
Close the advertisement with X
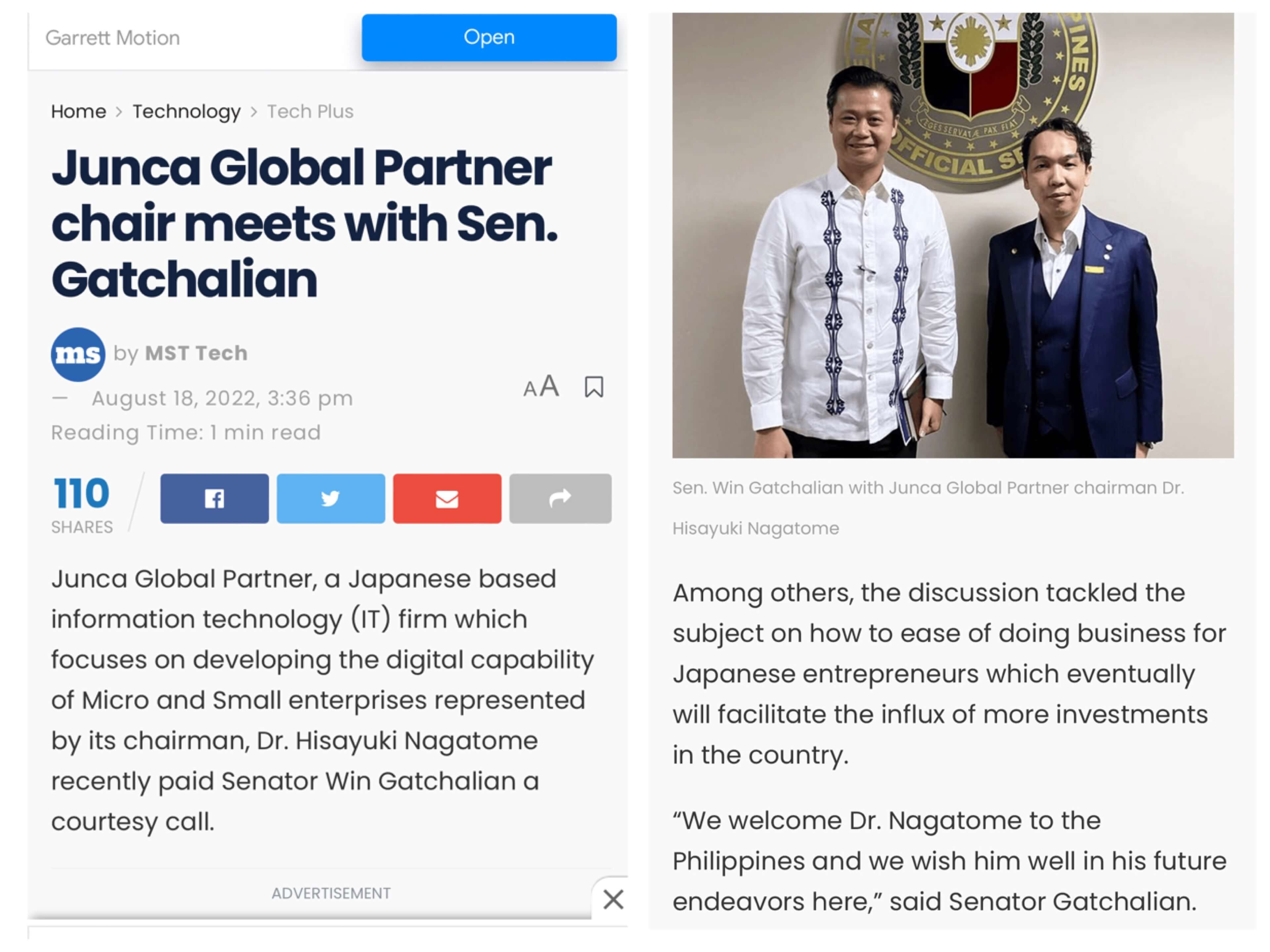[x=613, y=899]
